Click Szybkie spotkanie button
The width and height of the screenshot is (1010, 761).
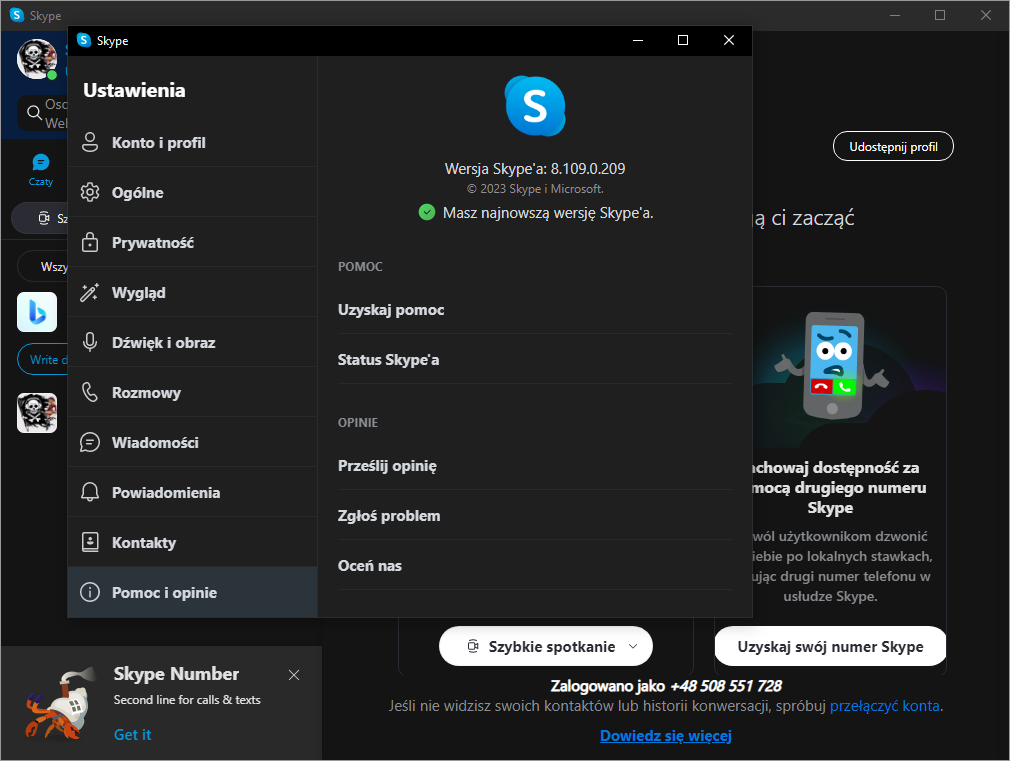[x=546, y=646]
